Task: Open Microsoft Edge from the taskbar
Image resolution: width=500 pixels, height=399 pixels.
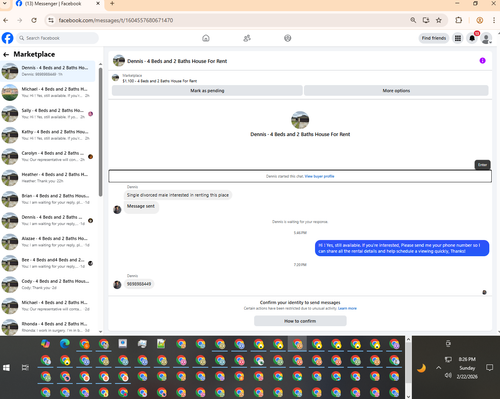Action: tap(65, 344)
